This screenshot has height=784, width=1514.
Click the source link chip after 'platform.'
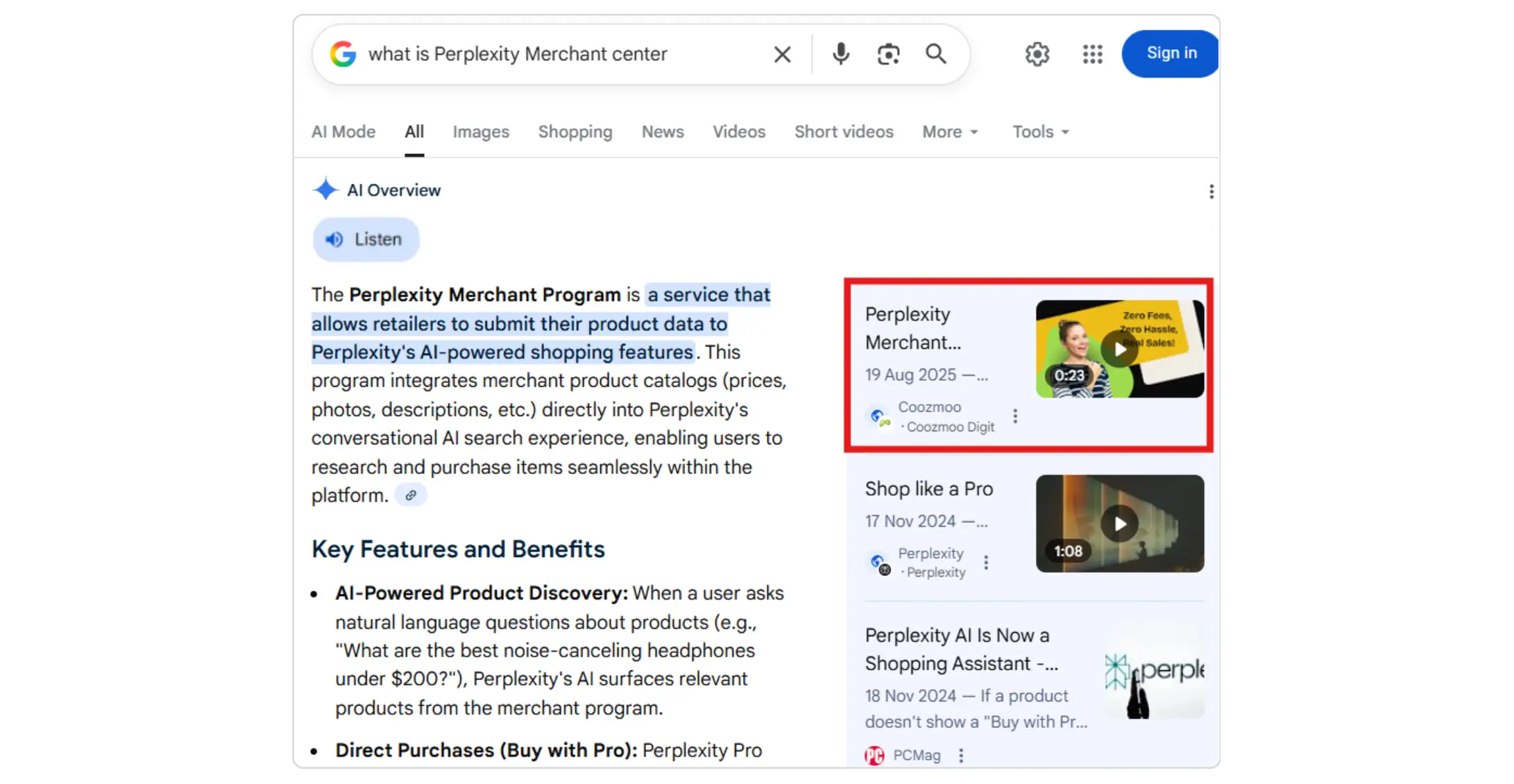(411, 495)
